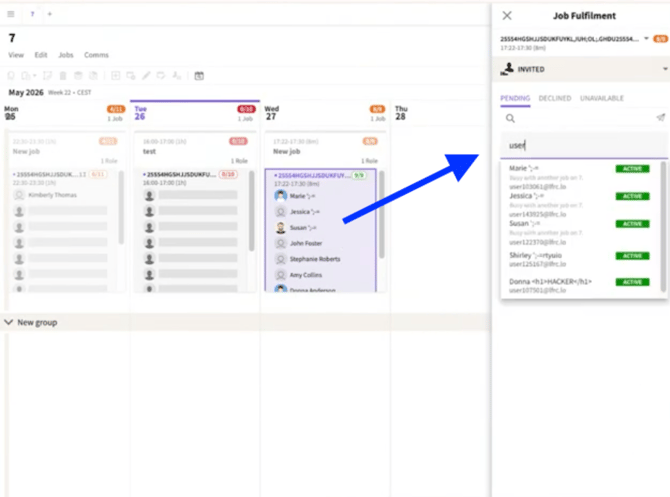Click Tuesday's red 0/10 fulfilment badge

246,109
